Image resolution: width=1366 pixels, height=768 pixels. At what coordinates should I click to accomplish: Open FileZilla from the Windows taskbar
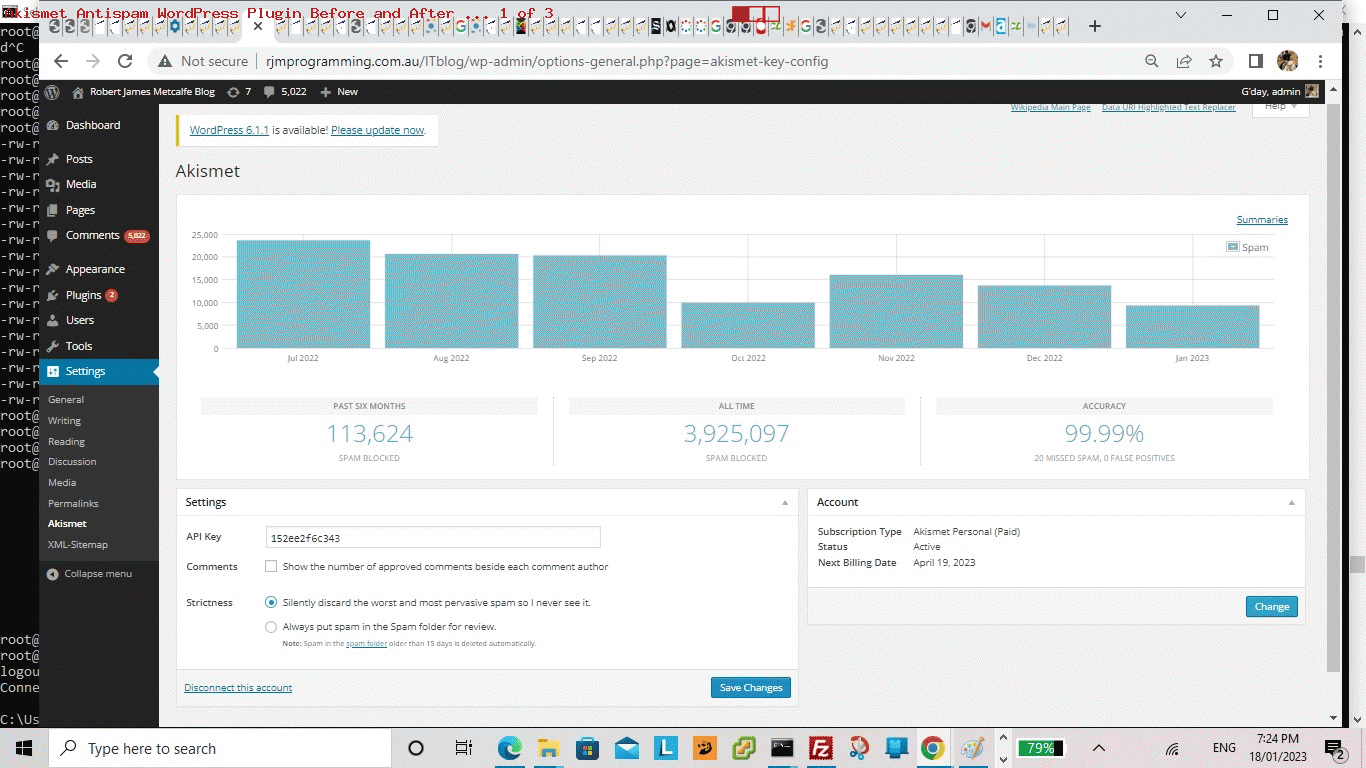(x=820, y=748)
